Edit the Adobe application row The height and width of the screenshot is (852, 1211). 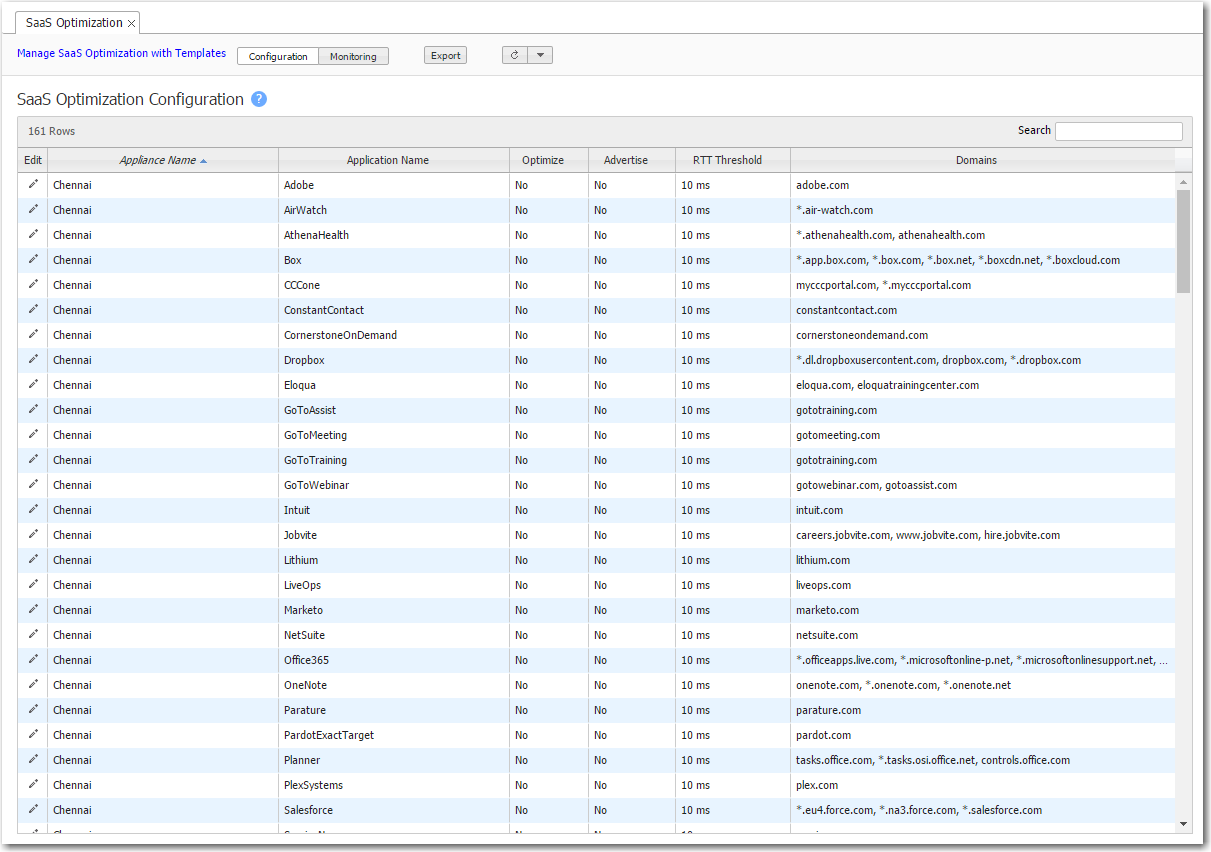point(33,185)
